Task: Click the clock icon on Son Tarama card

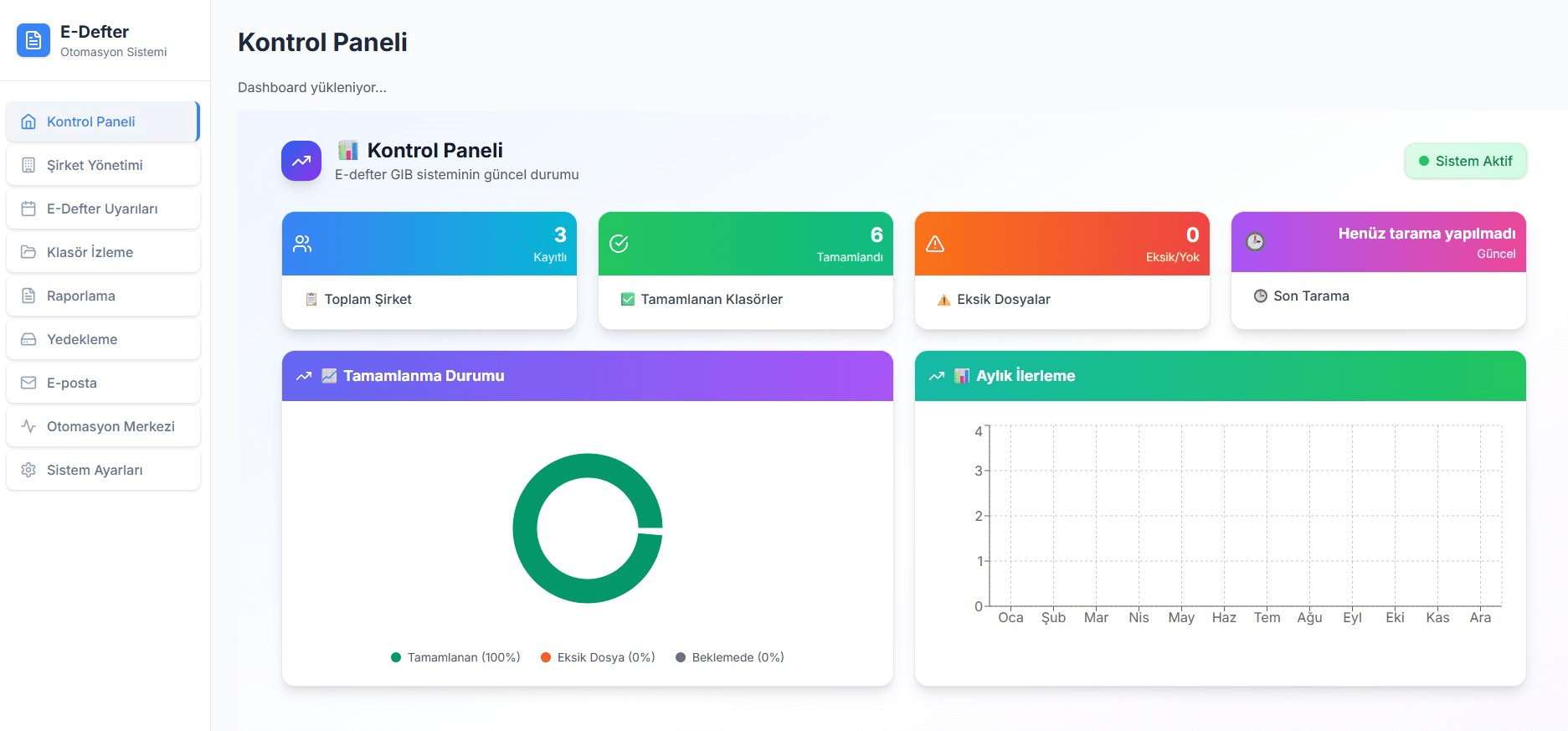Action: 1255,242
